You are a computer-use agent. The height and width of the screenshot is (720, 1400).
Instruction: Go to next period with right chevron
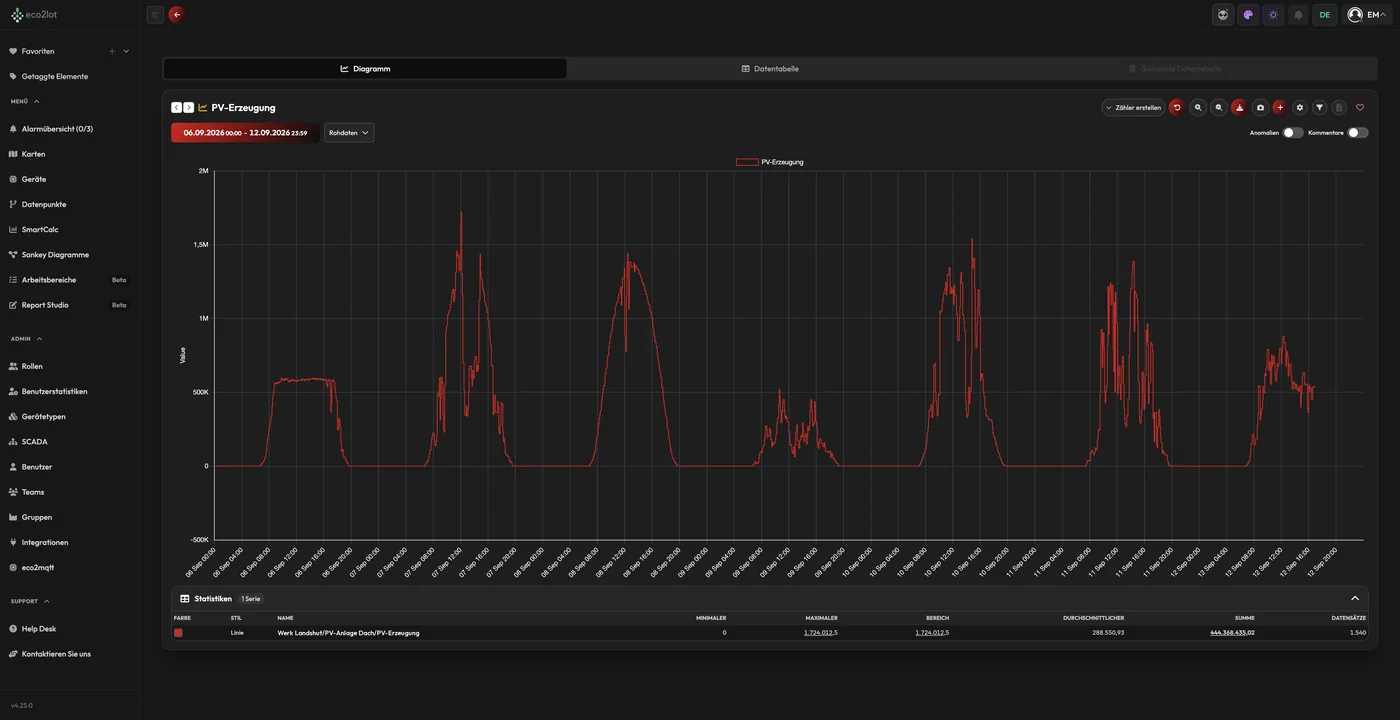pos(189,107)
